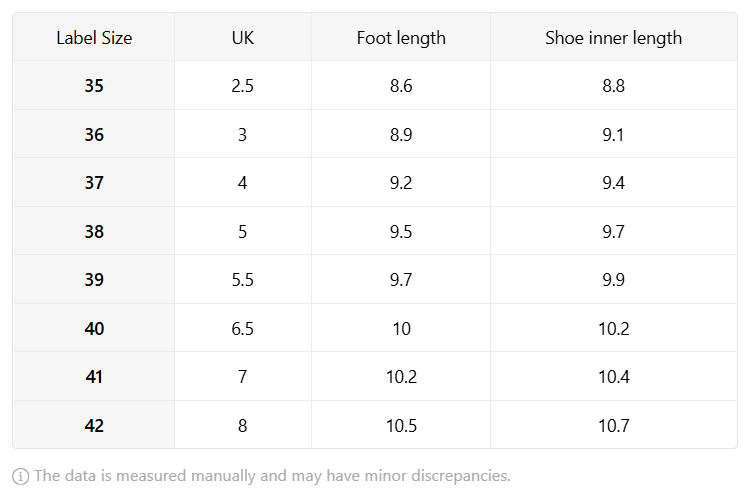Click label size 38 cell
Image resolution: width=748 pixels, height=504 pixels.
94,231
